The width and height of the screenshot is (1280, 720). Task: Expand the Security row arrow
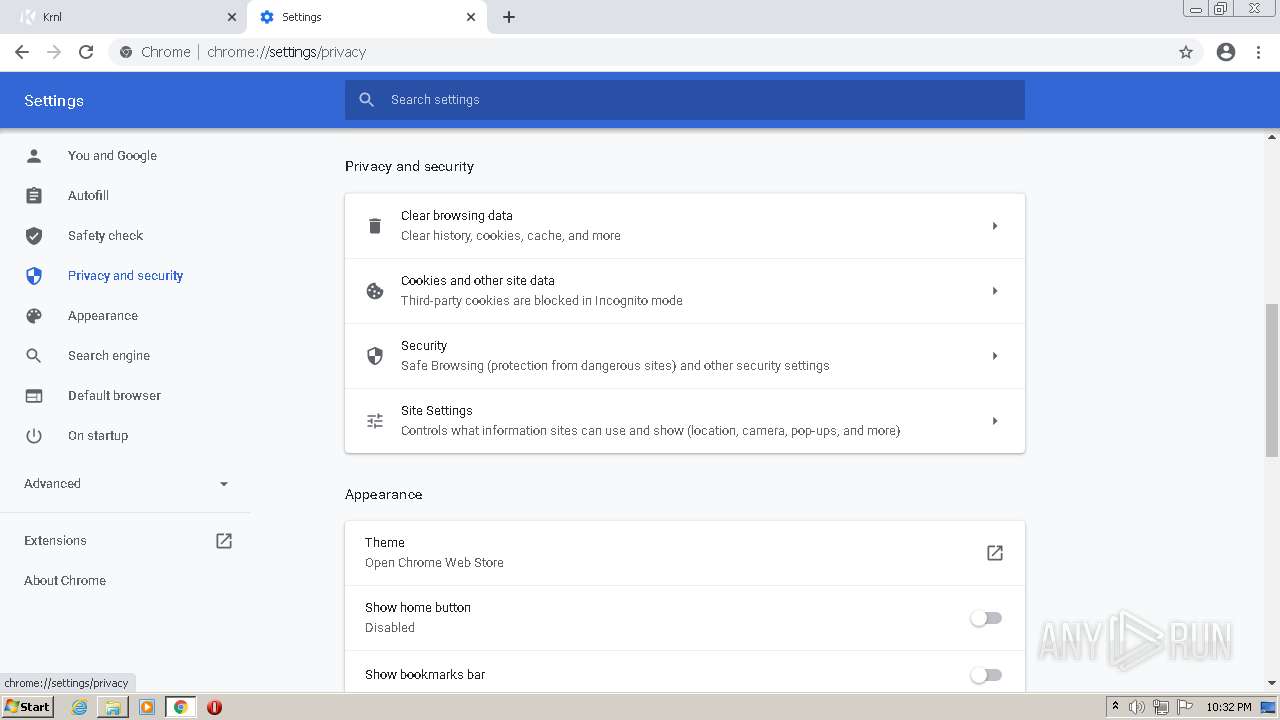[995, 356]
